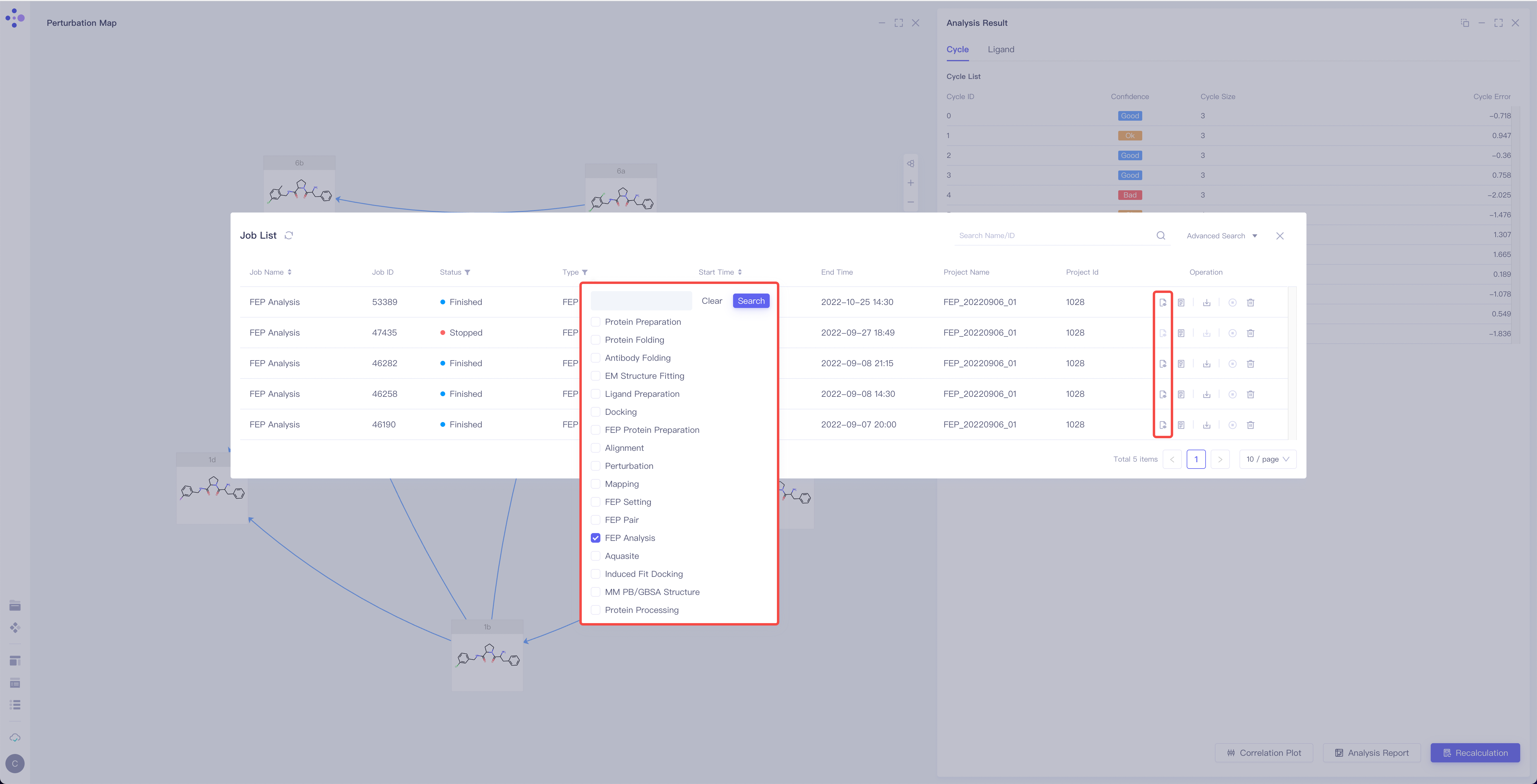
Task: Click the Recalculation button
Action: click(x=1475, y=752)
